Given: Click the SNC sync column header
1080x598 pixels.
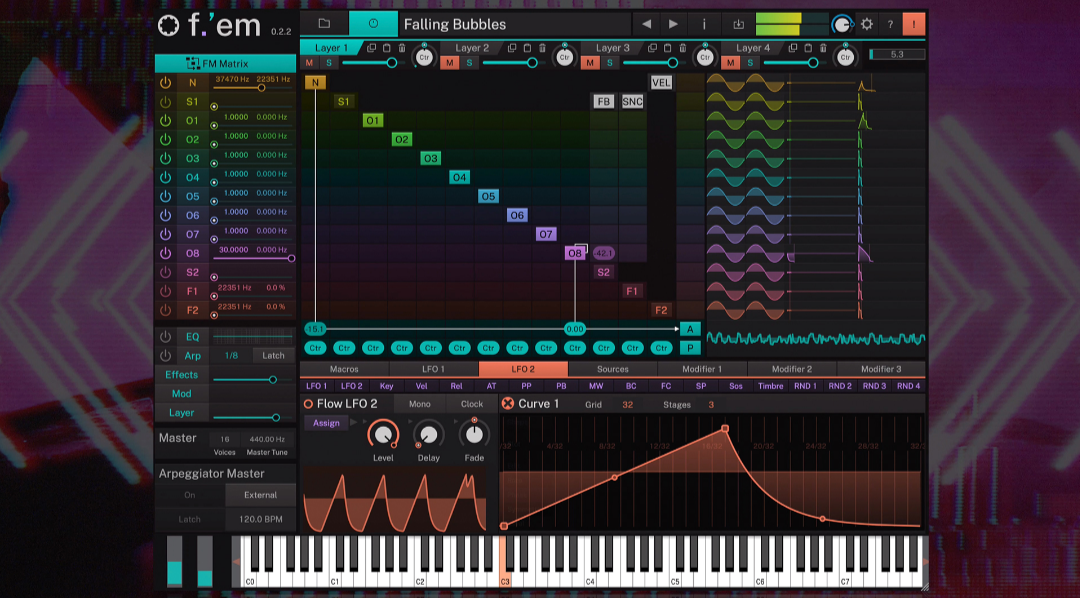Looking at the screenshot, I should (632, 101).
